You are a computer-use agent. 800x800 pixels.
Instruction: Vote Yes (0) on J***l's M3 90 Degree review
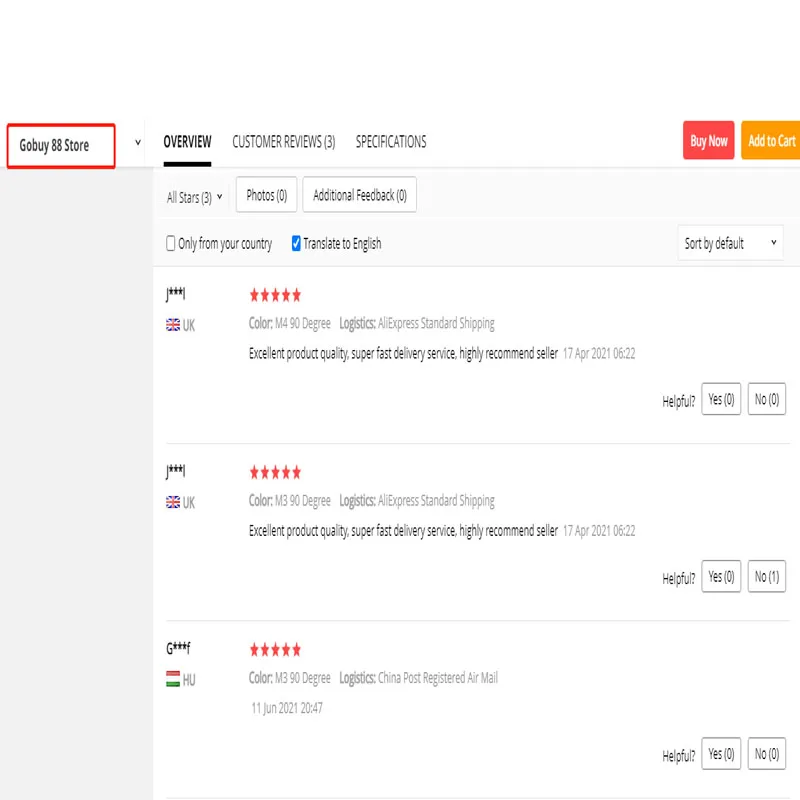tap(721, 577)
